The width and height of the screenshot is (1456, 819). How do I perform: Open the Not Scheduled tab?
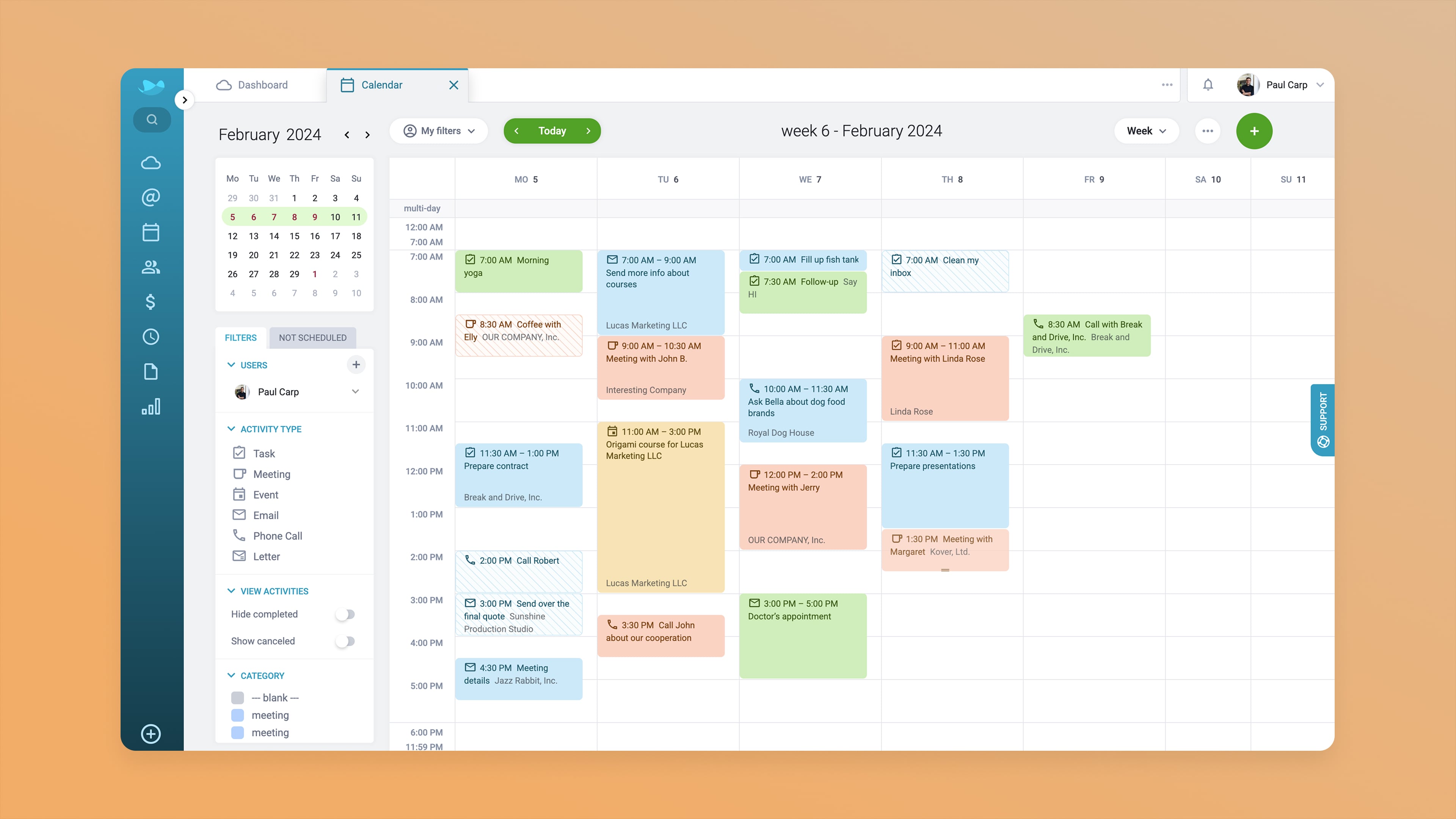pos(312,337)
